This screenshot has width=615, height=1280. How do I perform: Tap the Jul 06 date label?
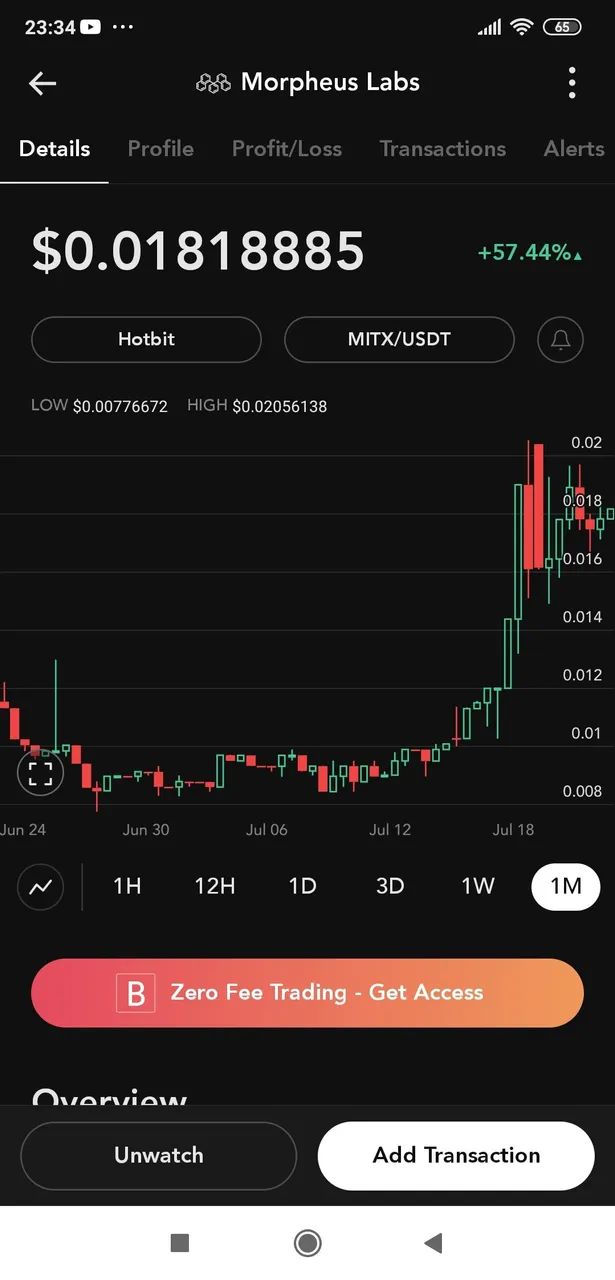(267, 830)
